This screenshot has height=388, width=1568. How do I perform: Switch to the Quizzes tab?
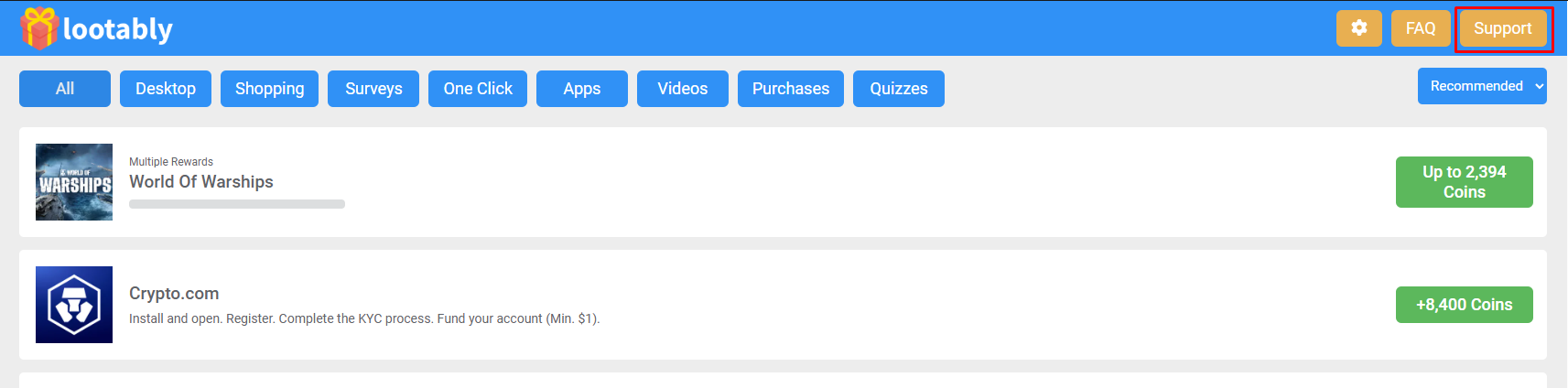(x=899, y=89)
